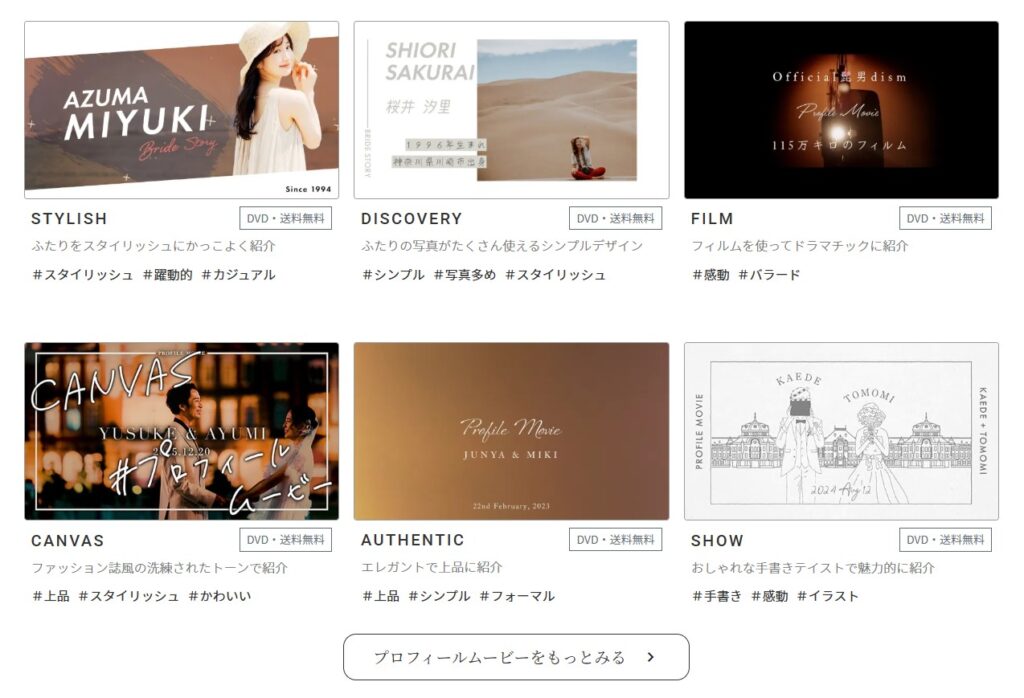Click the #写真多め hashtag under DISCOVERY
This screenshot has width=1024, height=698.
464,275
